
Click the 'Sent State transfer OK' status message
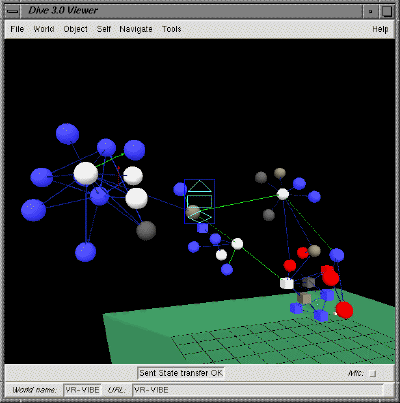pos(181,373)
